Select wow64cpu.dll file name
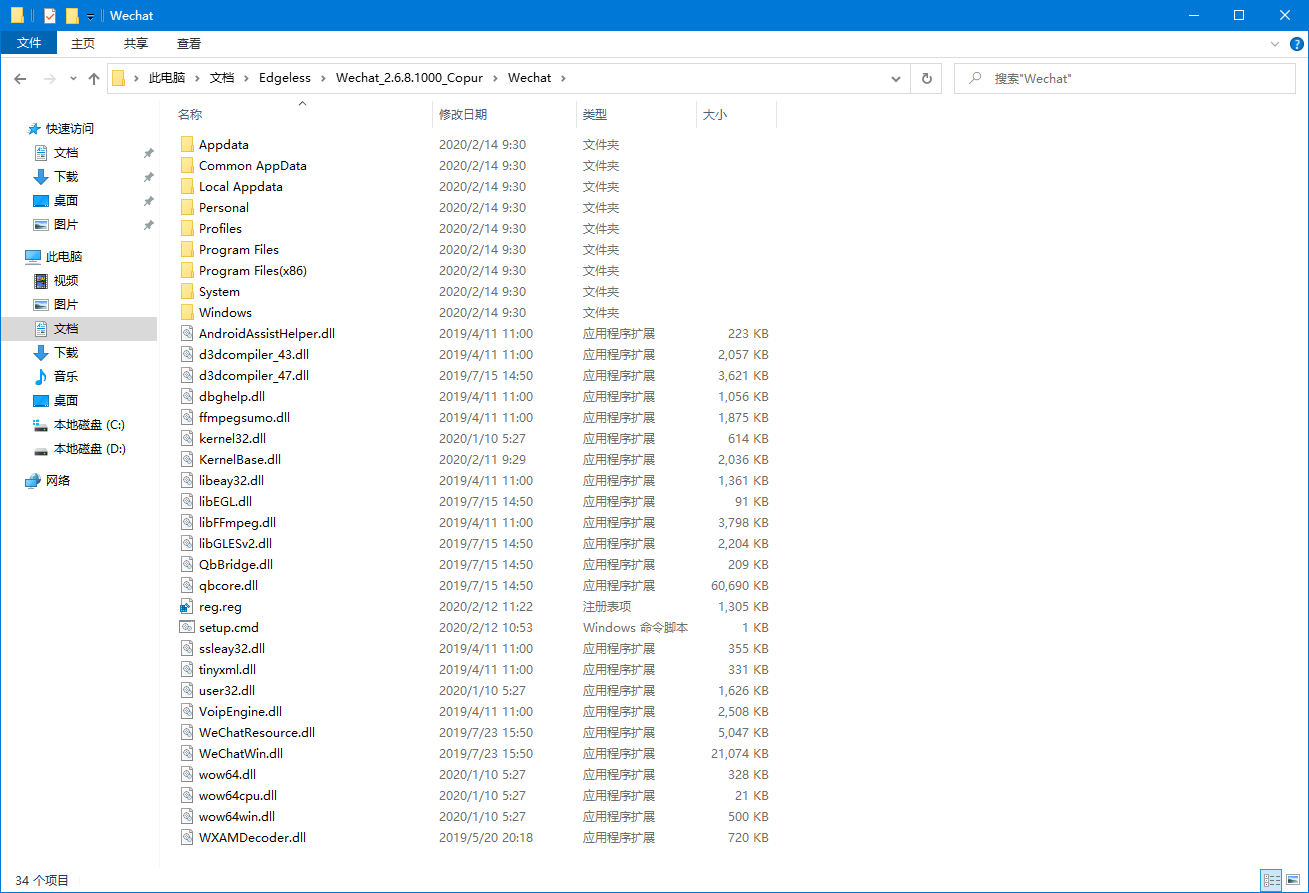 (x=238, y=796)
